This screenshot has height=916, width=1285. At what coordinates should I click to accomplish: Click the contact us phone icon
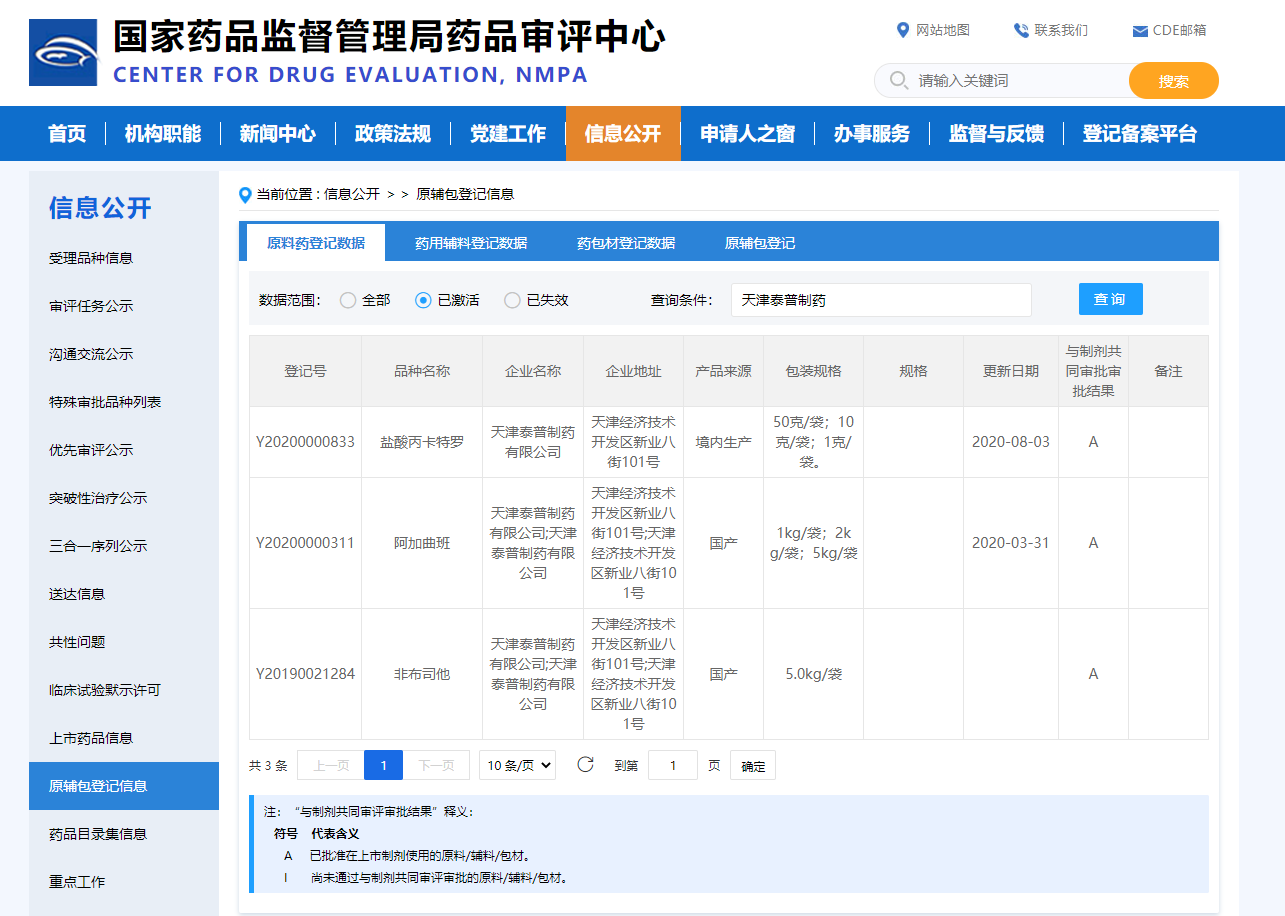point(1021,30)
